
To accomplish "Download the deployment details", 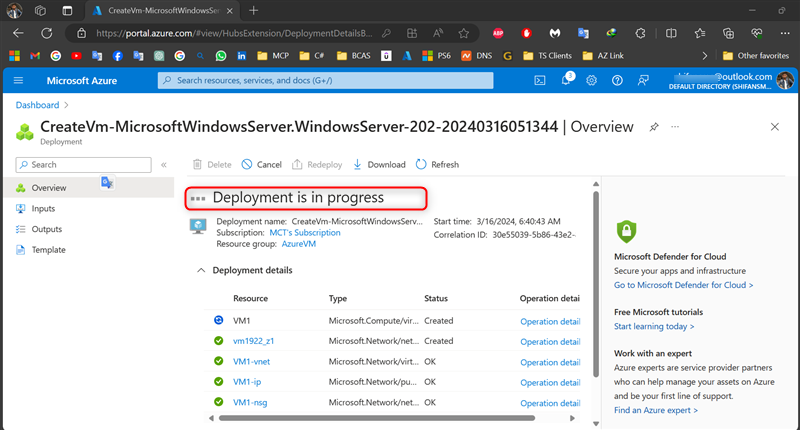I will click(379, 164).
